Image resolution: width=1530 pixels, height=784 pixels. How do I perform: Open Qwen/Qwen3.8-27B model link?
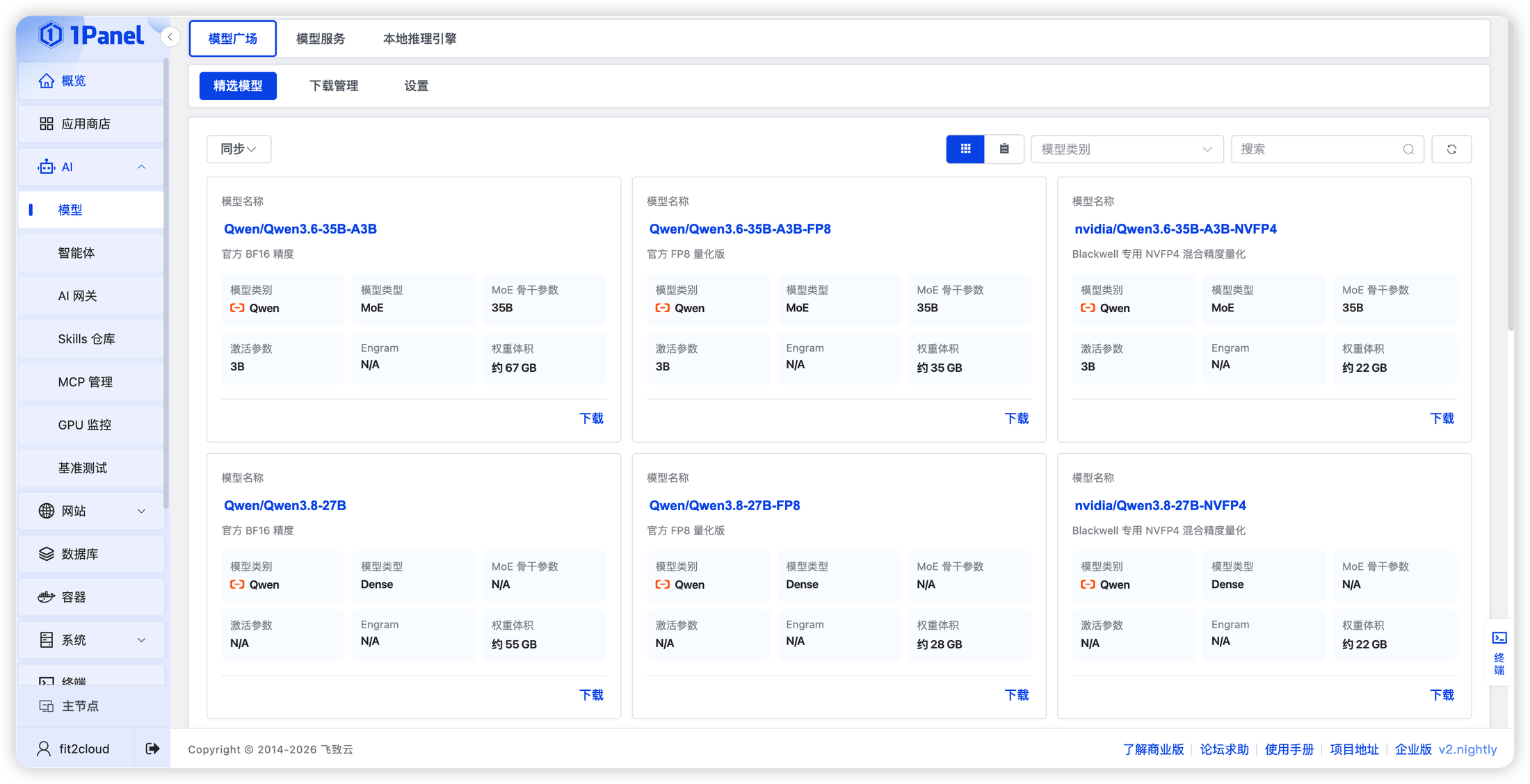[284, 505]
